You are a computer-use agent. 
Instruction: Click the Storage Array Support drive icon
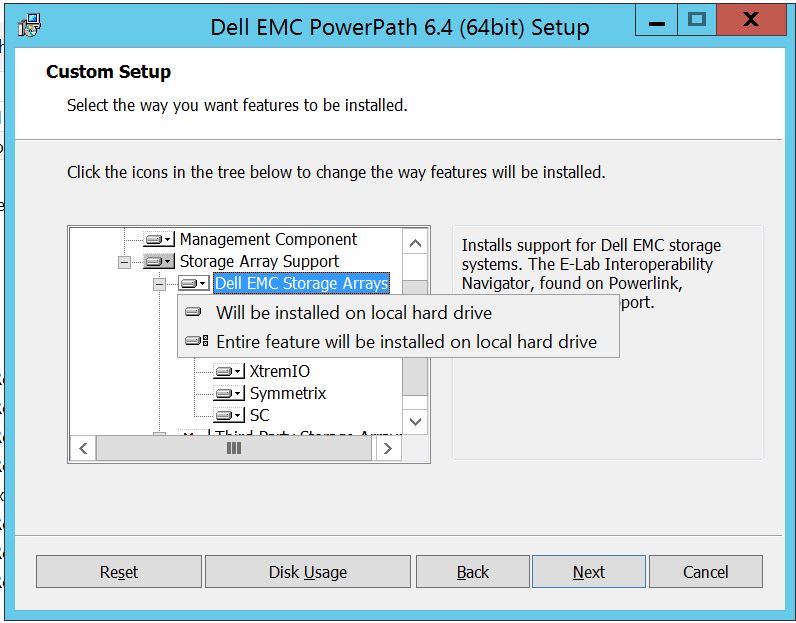tap(159, 262)
